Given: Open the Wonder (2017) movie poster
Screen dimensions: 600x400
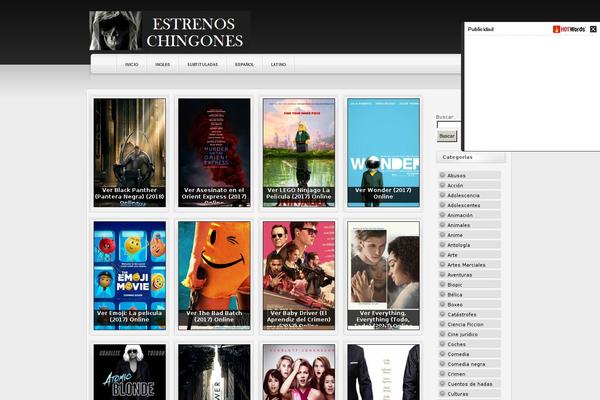Looking at the screenshot, I should coord(383,153).
